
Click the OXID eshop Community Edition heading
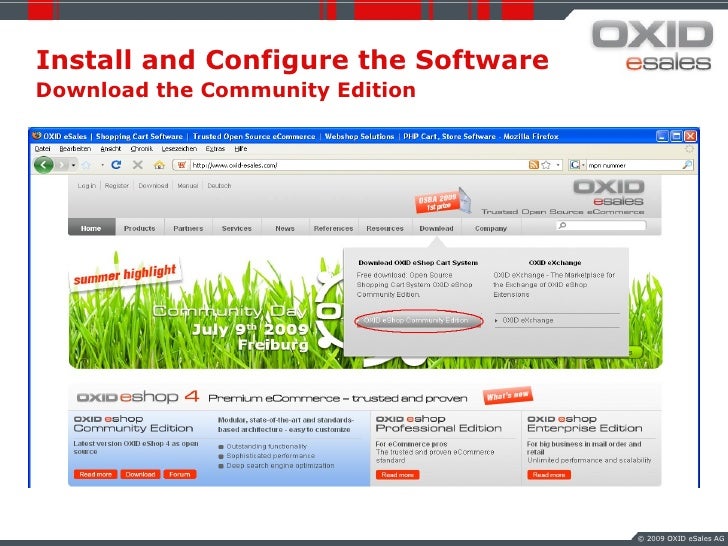coord(133,423)
